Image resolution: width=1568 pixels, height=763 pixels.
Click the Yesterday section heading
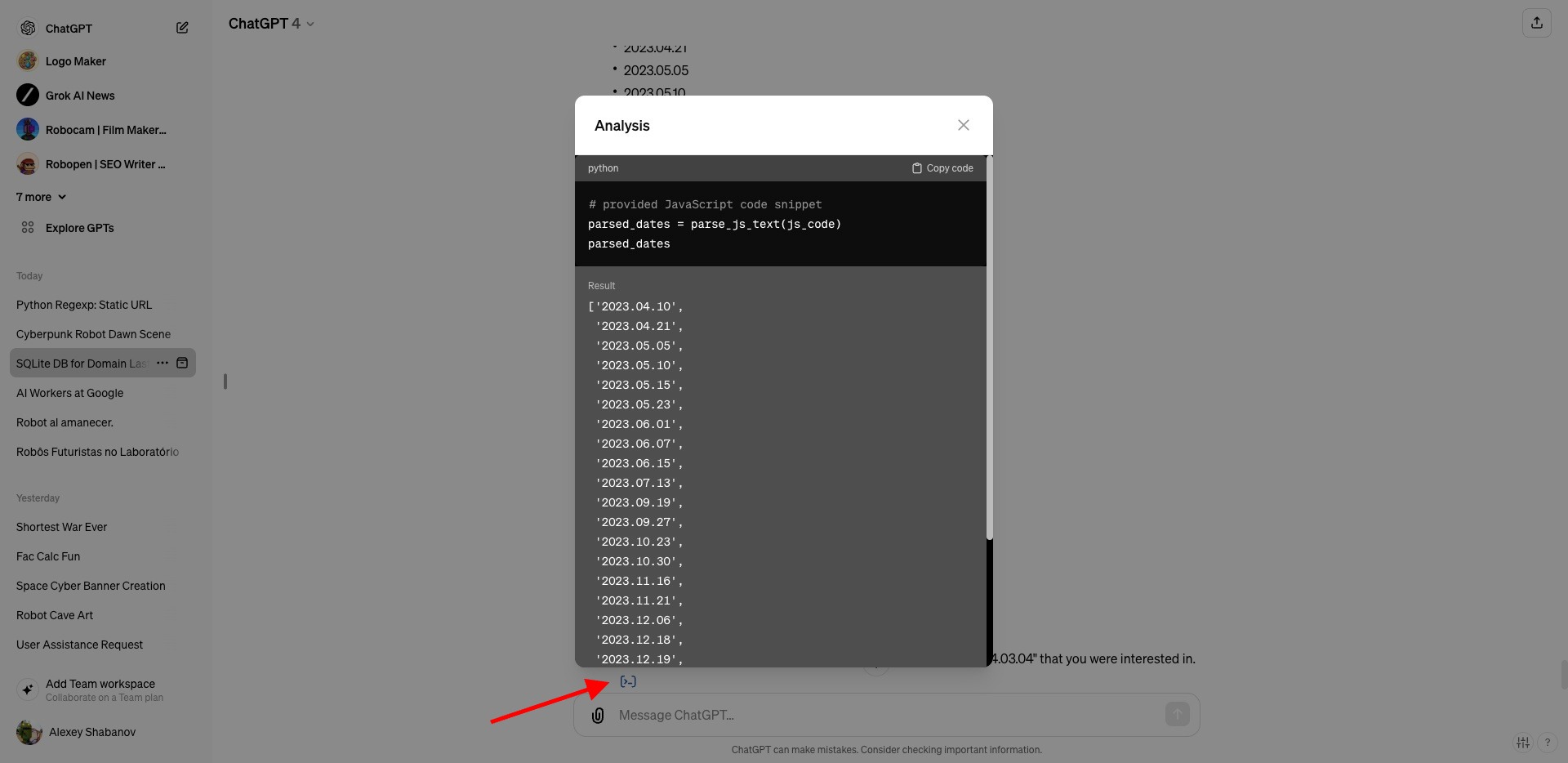(38, 498)
